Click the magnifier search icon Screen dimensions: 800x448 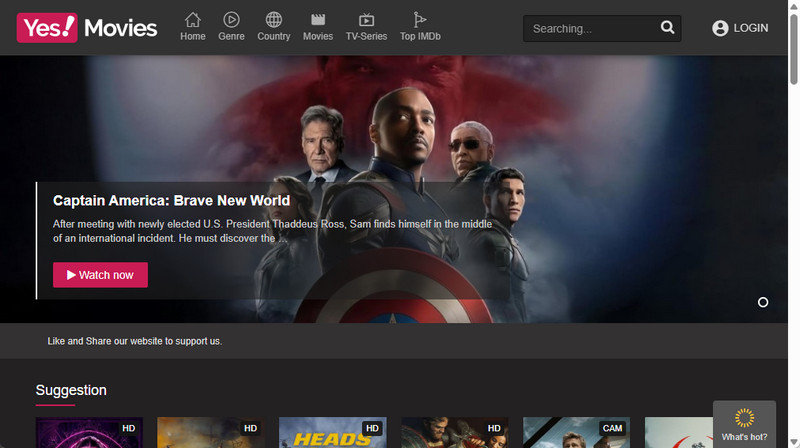667,28
